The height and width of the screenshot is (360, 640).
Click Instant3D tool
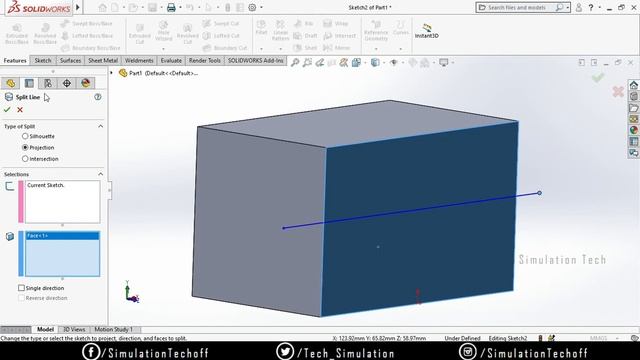point(427,31)
